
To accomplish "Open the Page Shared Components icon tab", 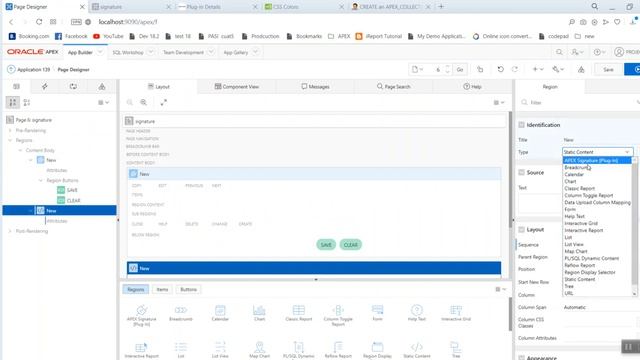I will click(x=102, y=87).
